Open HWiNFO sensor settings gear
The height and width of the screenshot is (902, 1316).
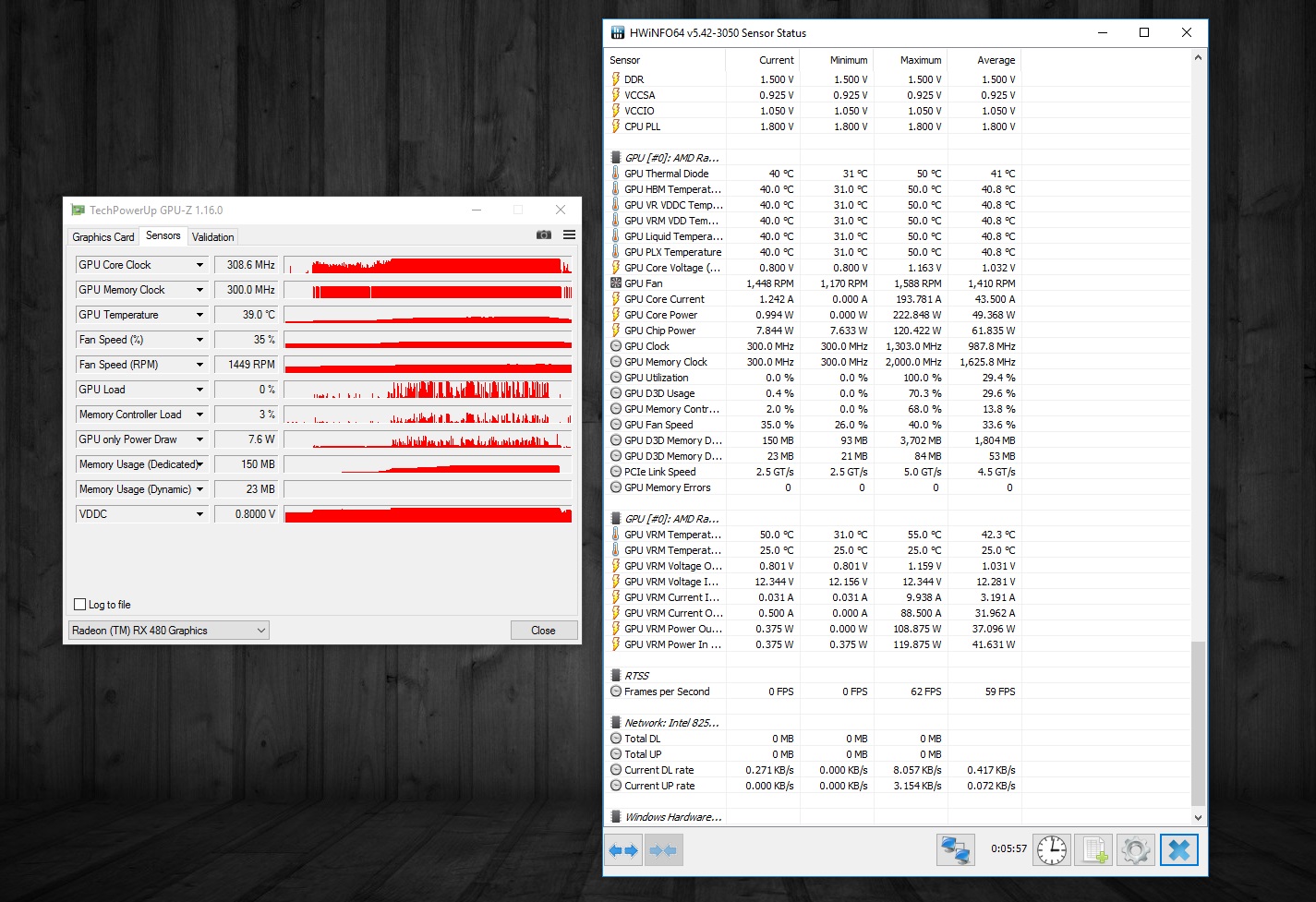click(x=1136, y=849)
